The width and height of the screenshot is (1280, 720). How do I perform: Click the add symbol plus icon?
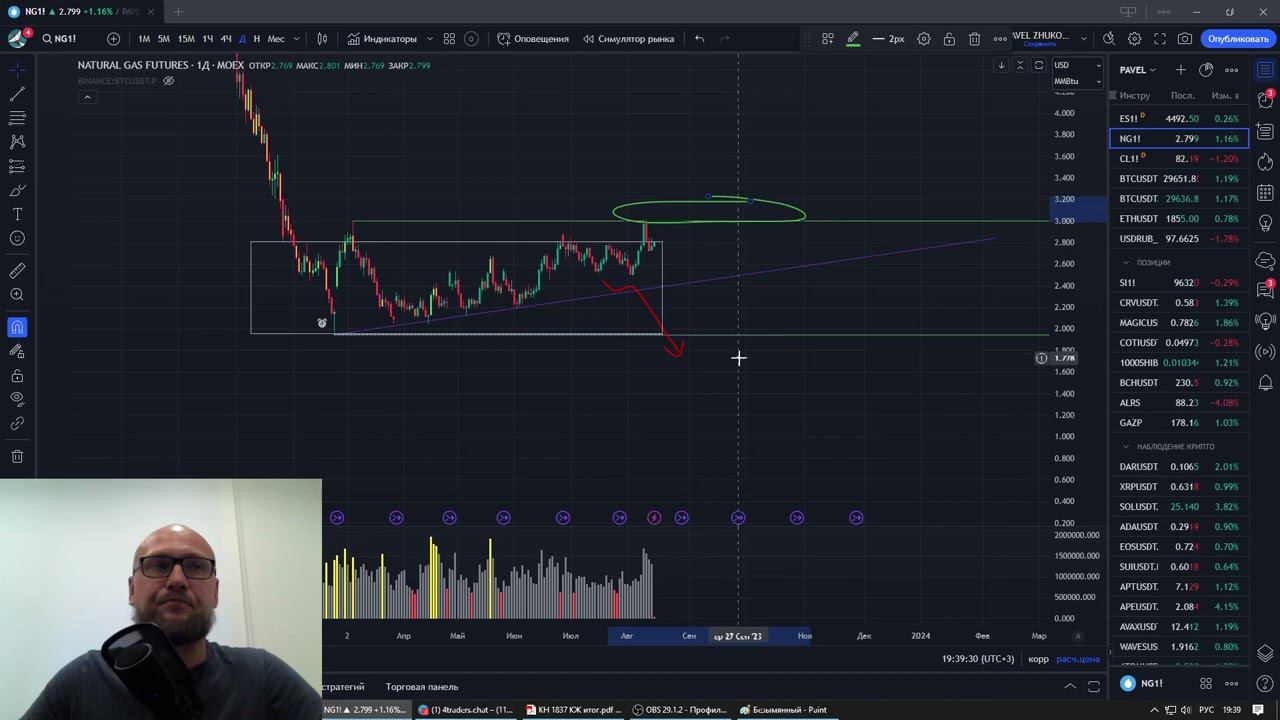point(113,39)
